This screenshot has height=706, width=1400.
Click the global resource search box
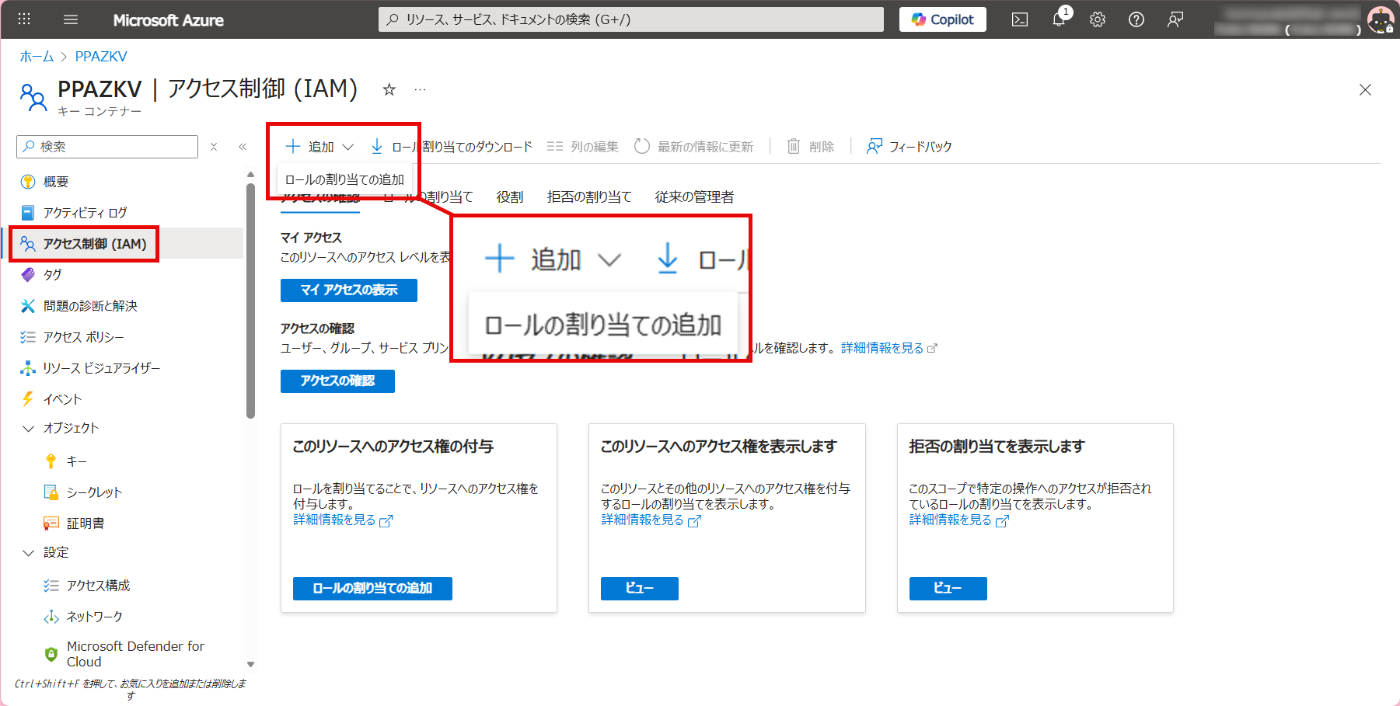tap(632, 19)
